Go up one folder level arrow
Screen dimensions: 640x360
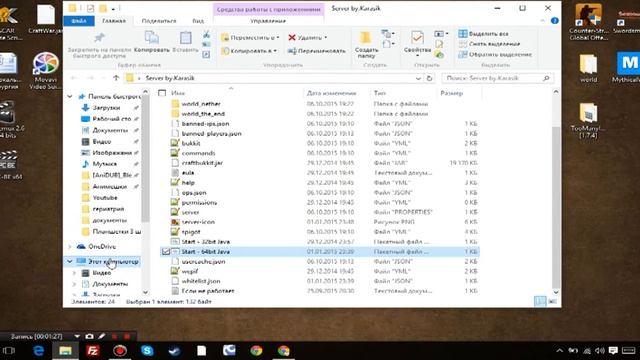coord(116,78)
